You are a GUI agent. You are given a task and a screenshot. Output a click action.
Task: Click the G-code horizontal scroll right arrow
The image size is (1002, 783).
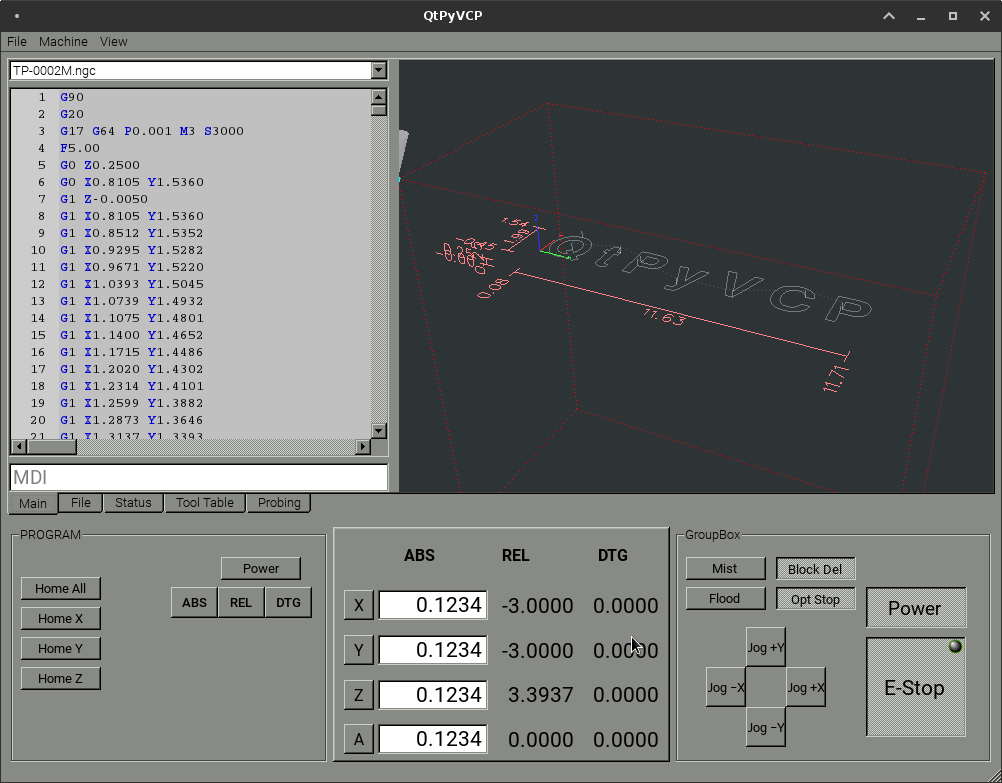364,446
